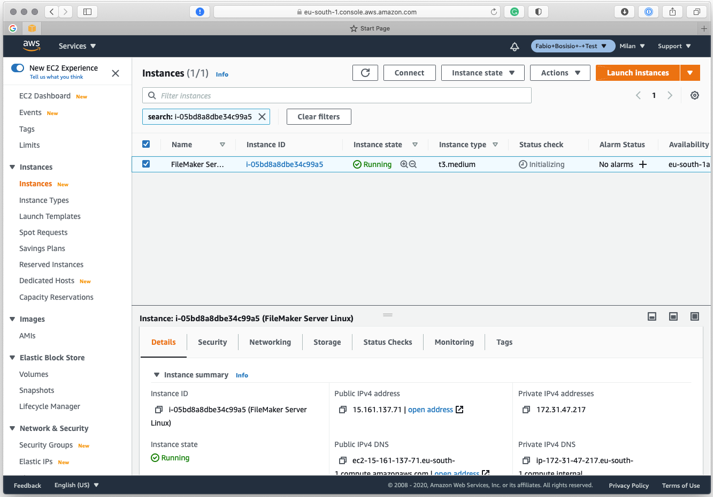Add an alarm with the plus icon

[643, 165]
